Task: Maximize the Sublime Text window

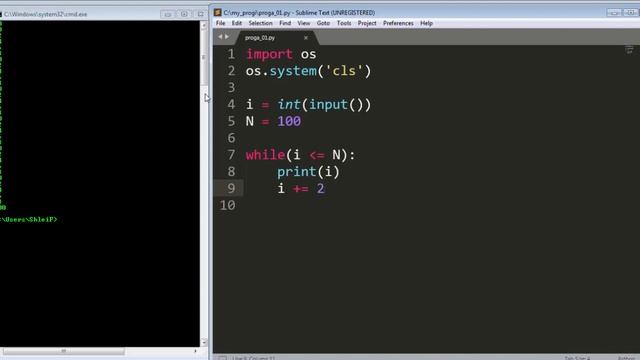Action: pyautogui.click(x=630, y=13)
